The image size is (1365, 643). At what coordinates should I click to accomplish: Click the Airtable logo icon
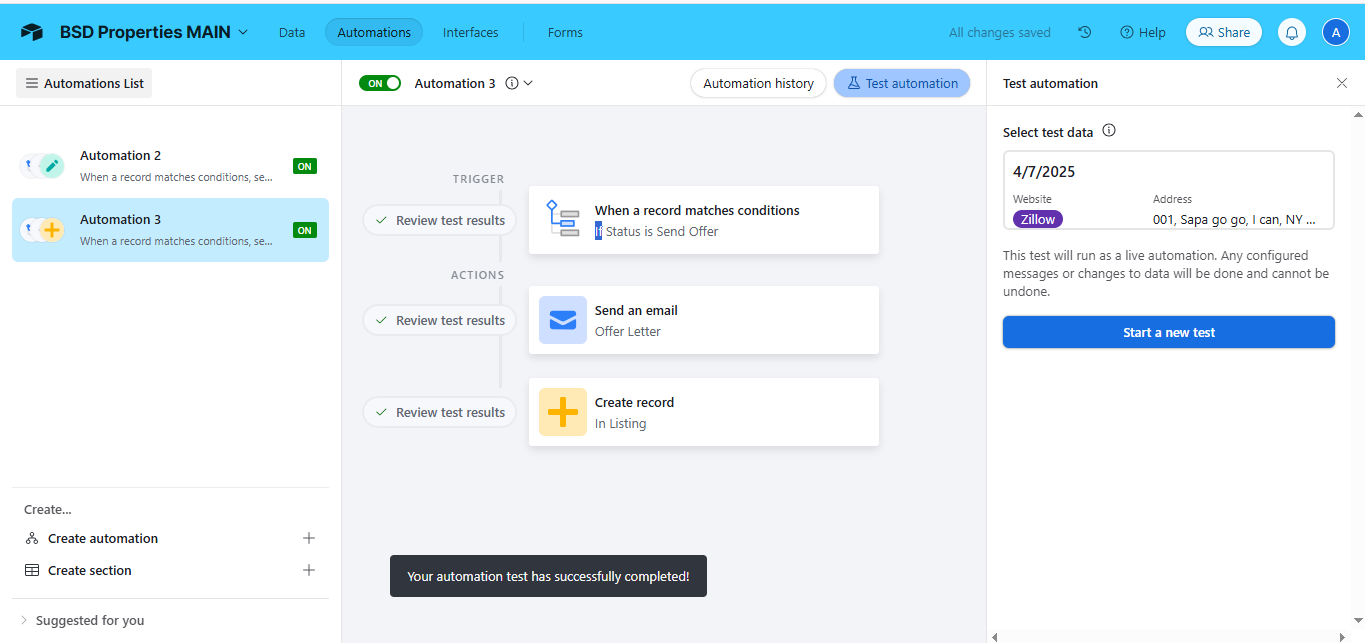[32, 32]
